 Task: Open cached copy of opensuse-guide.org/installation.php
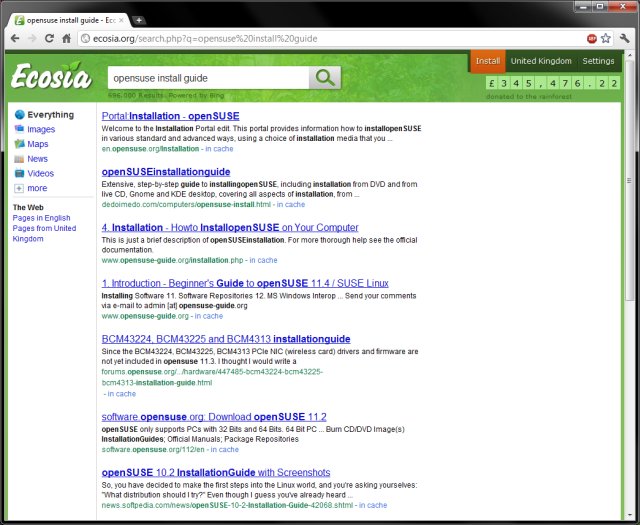click(263, 260)
